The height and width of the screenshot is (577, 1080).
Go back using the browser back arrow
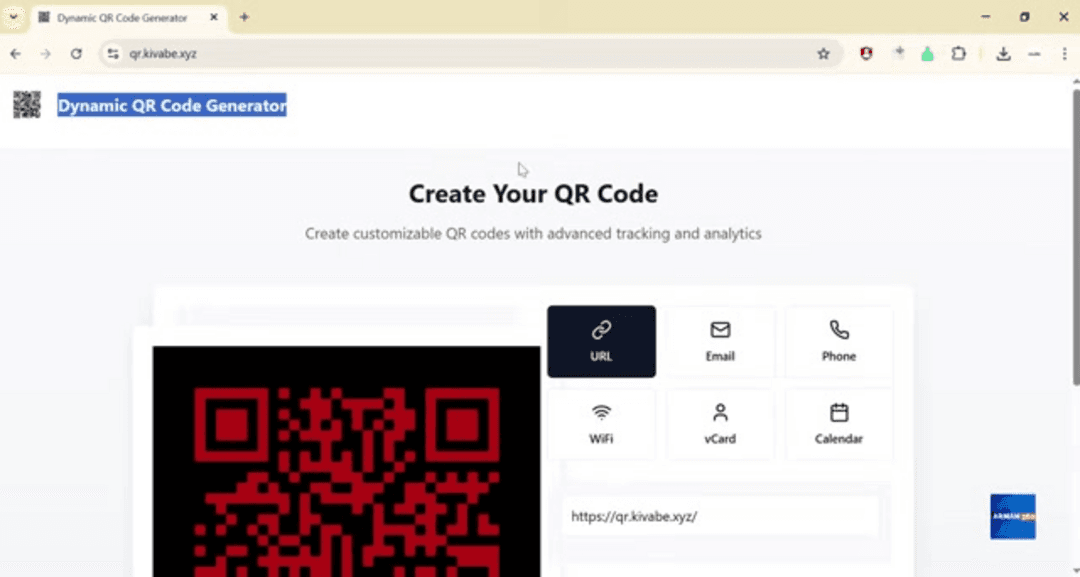16,54
